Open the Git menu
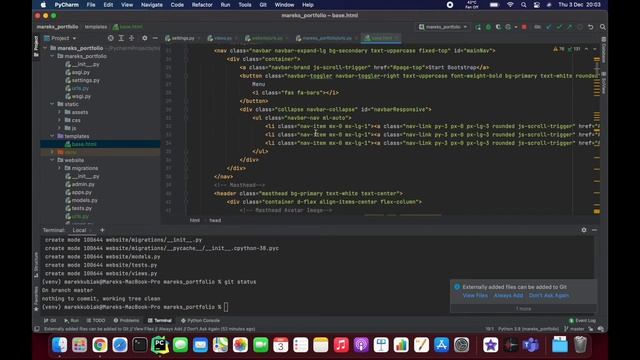This screenshot has height=360, width=640. (x=263, y=5)
